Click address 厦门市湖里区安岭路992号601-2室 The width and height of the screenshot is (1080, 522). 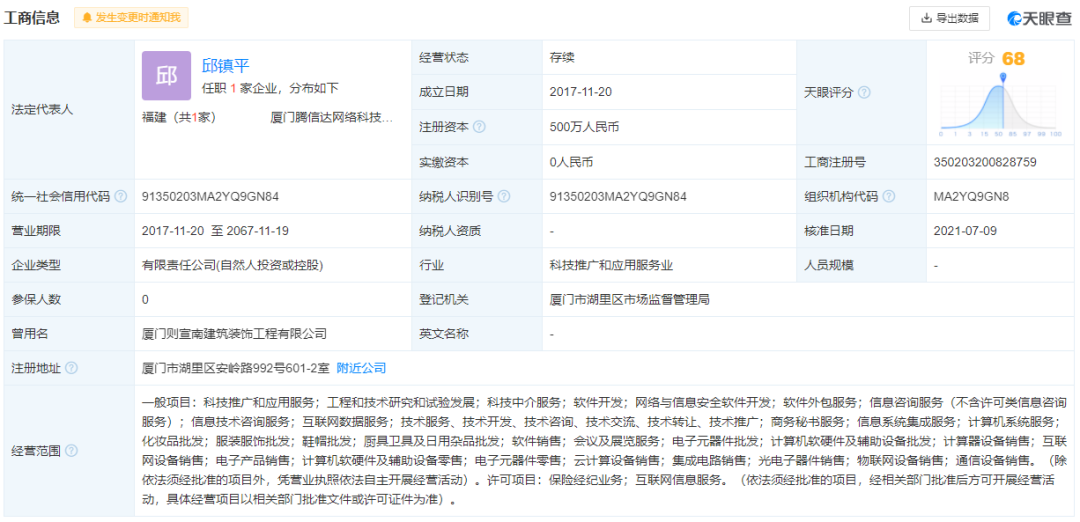coord(235,368)
